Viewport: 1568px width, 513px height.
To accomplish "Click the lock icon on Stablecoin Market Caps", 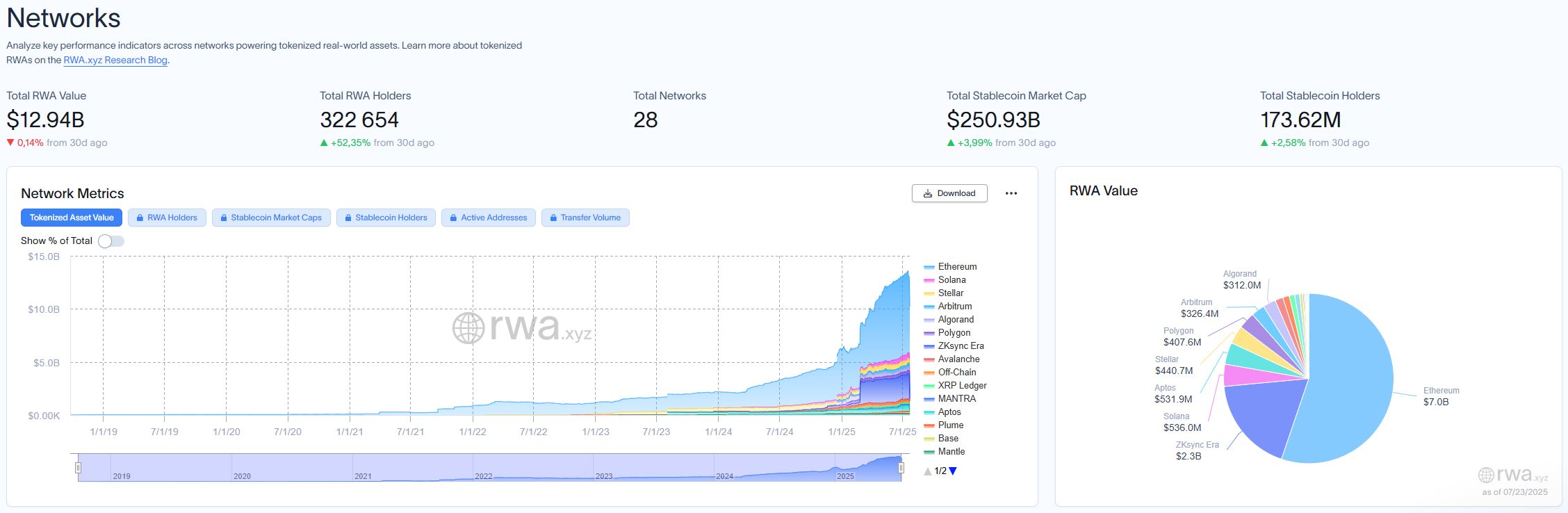I will coord(224,218).
